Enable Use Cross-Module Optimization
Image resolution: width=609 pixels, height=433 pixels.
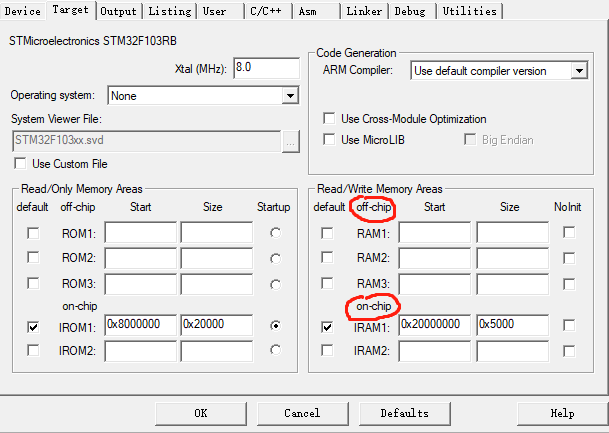[329, 118]
